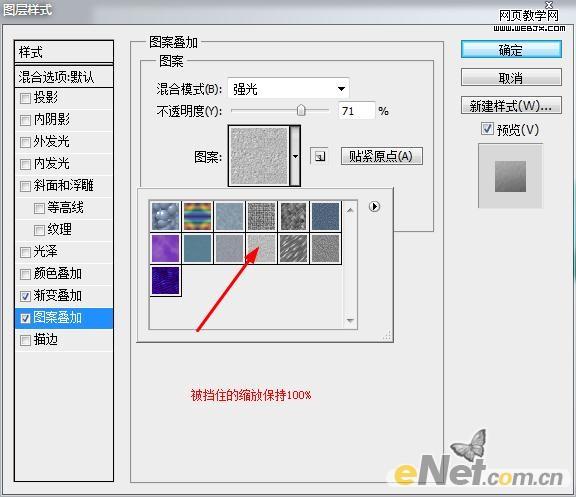Click the style preview thumbnail under 预览
The image size is (576, 497).
(510, 176)
